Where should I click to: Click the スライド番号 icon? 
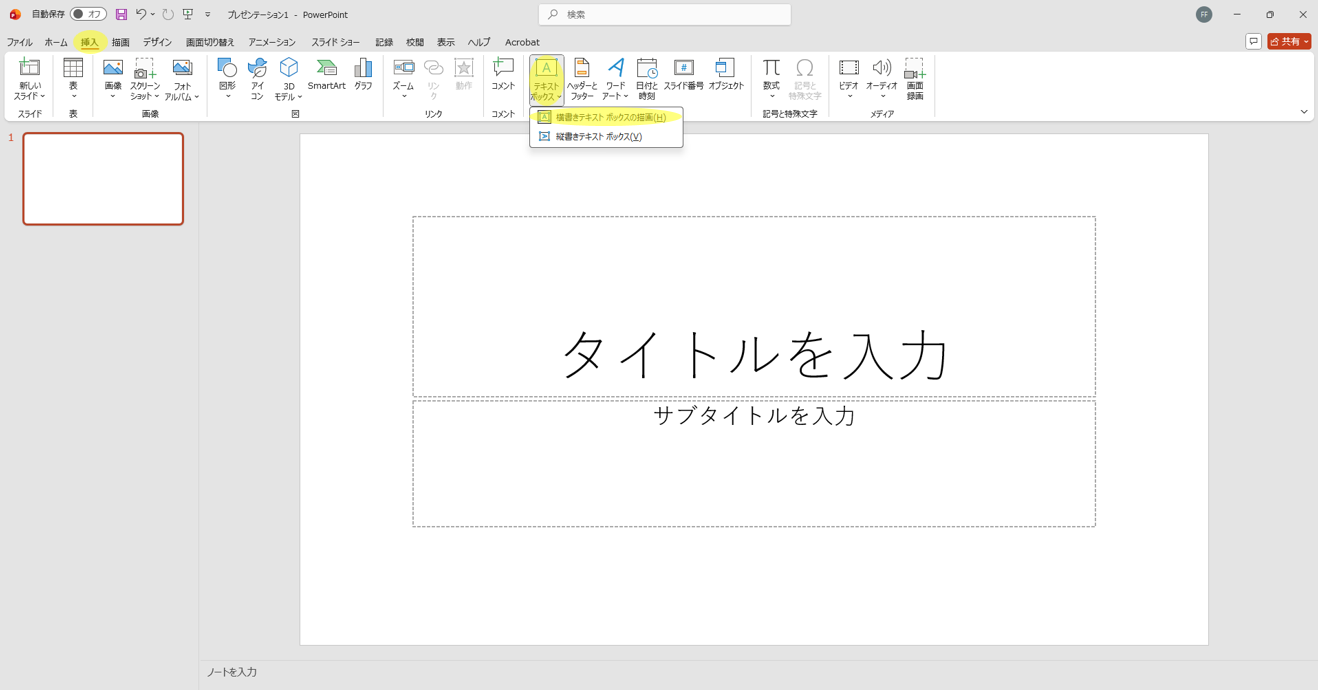coord(684,75)
